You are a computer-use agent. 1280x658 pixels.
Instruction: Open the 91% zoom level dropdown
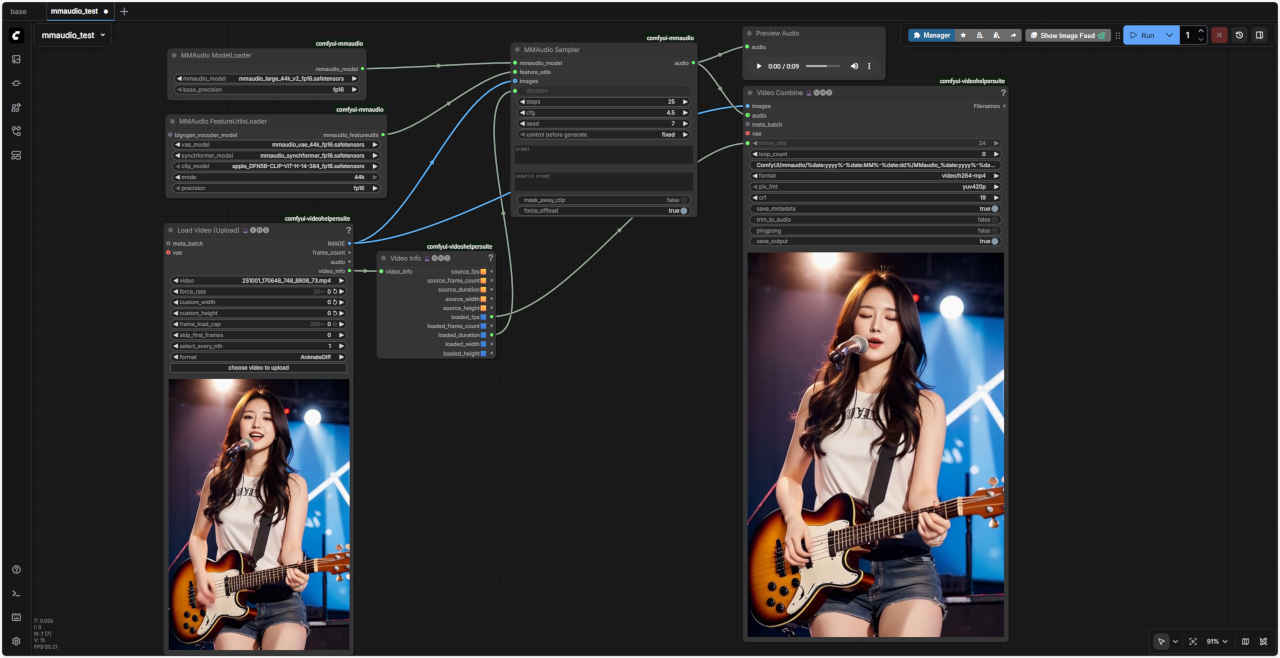point(1217,641)
